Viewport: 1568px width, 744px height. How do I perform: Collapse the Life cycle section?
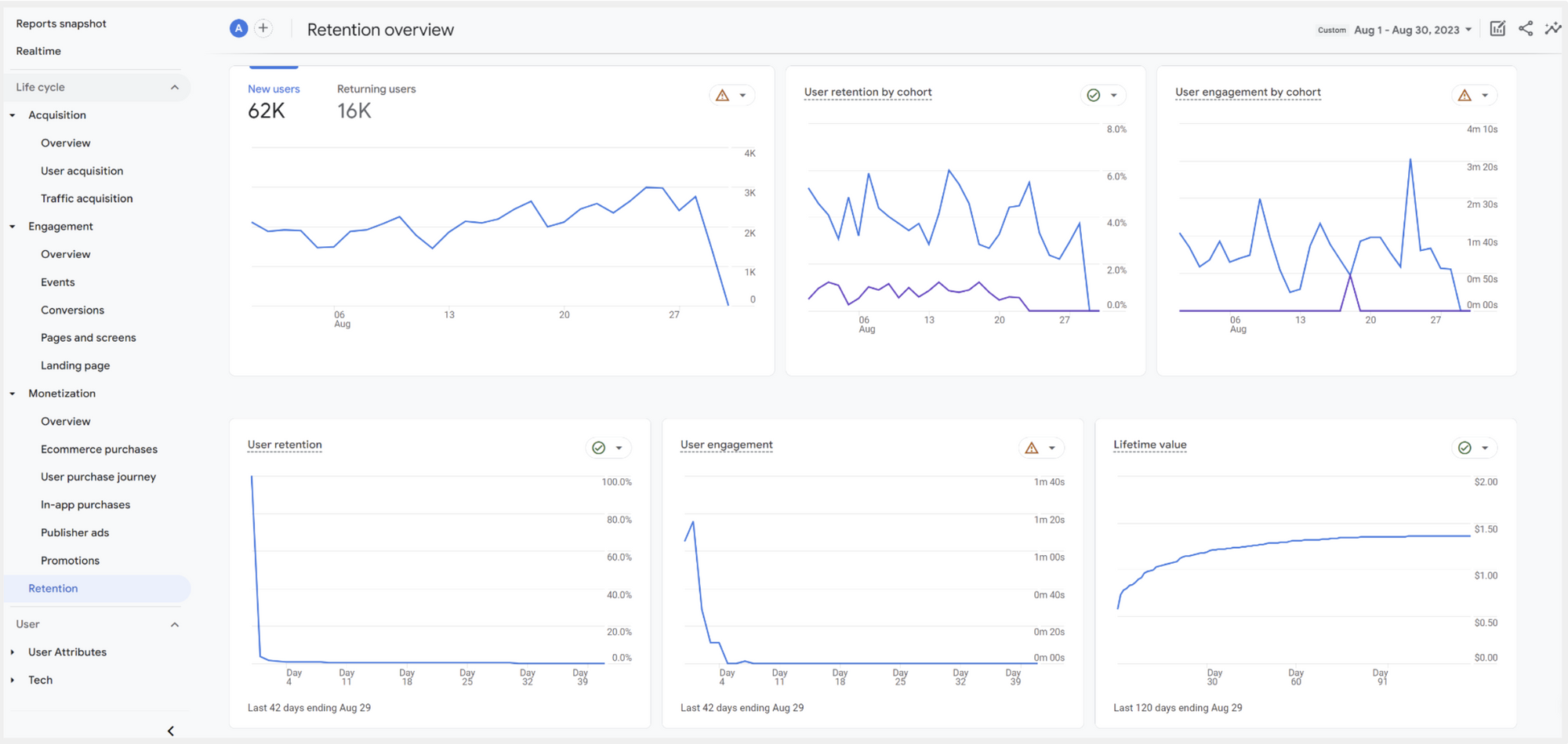pyautogui.click(x=175, y=87)
